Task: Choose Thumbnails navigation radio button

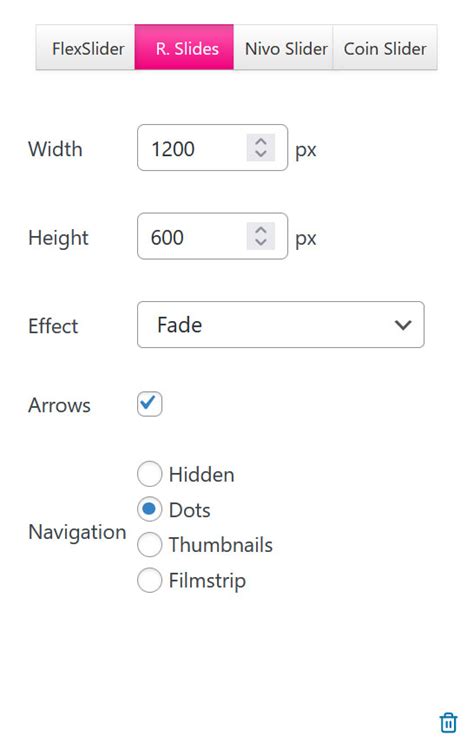Action: [x=149, y=545]
